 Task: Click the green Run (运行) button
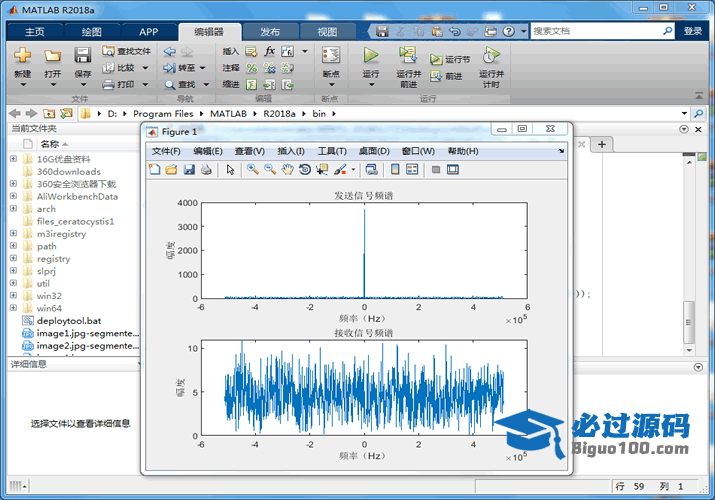point(371,55)
